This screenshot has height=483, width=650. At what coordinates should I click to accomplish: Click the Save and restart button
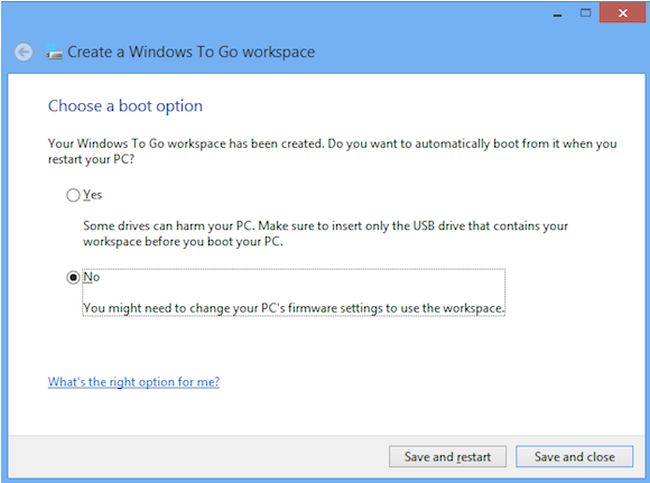447,456
